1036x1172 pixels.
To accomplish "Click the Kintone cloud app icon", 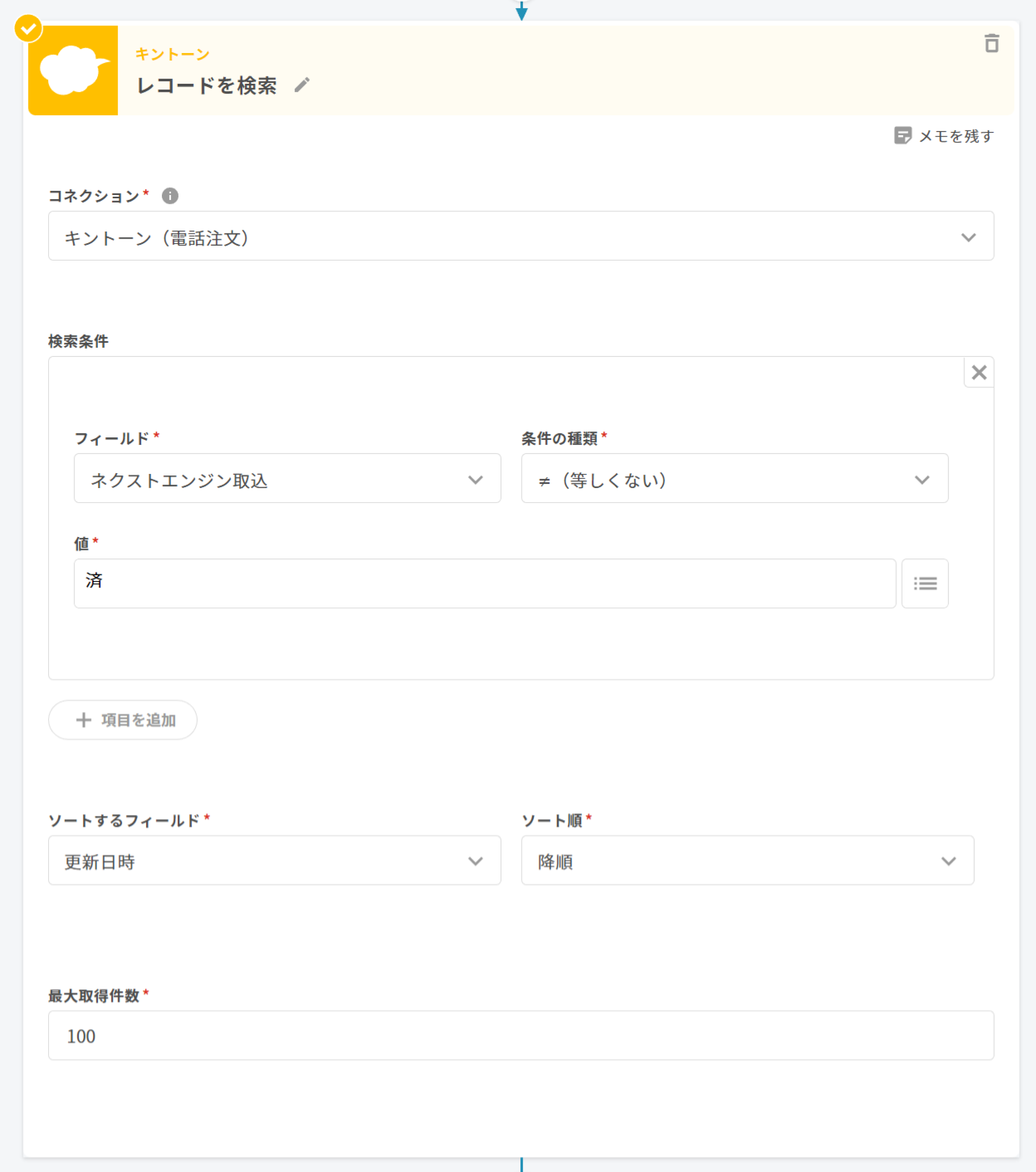I will (73, 70).
